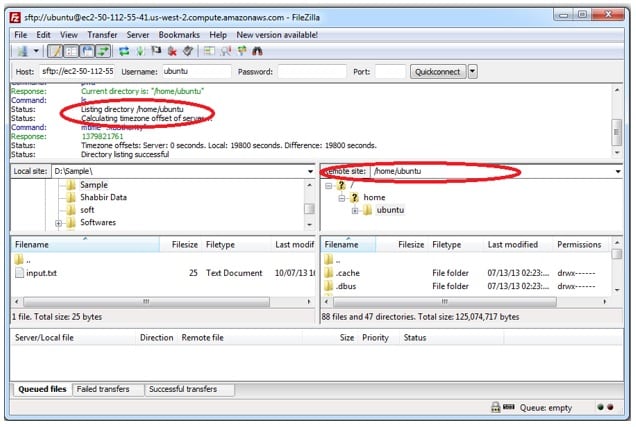636x427 pixels.
Task: Open the Site Manager icon
Action: [x=22, y=51]
